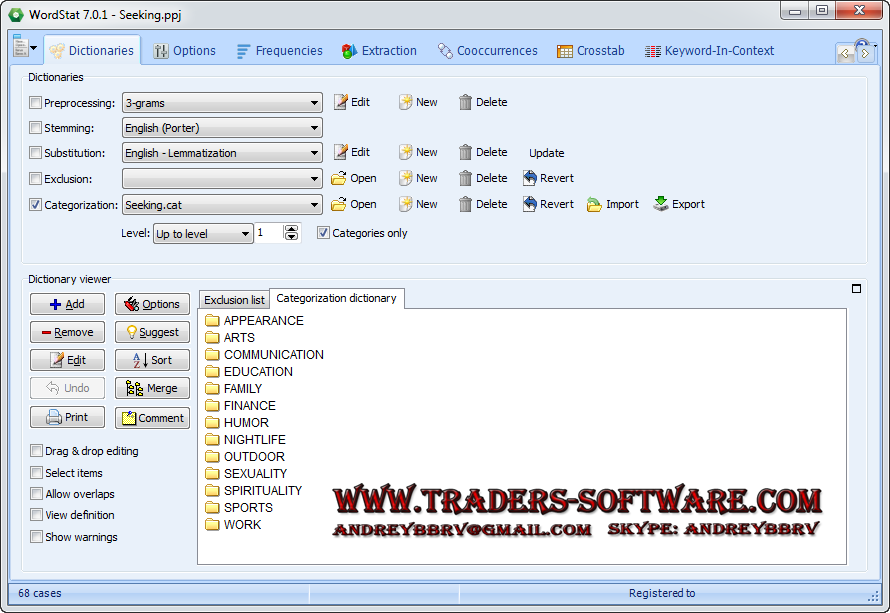Expand the Seeking.cat categorization dropdown

coord(314,205)
